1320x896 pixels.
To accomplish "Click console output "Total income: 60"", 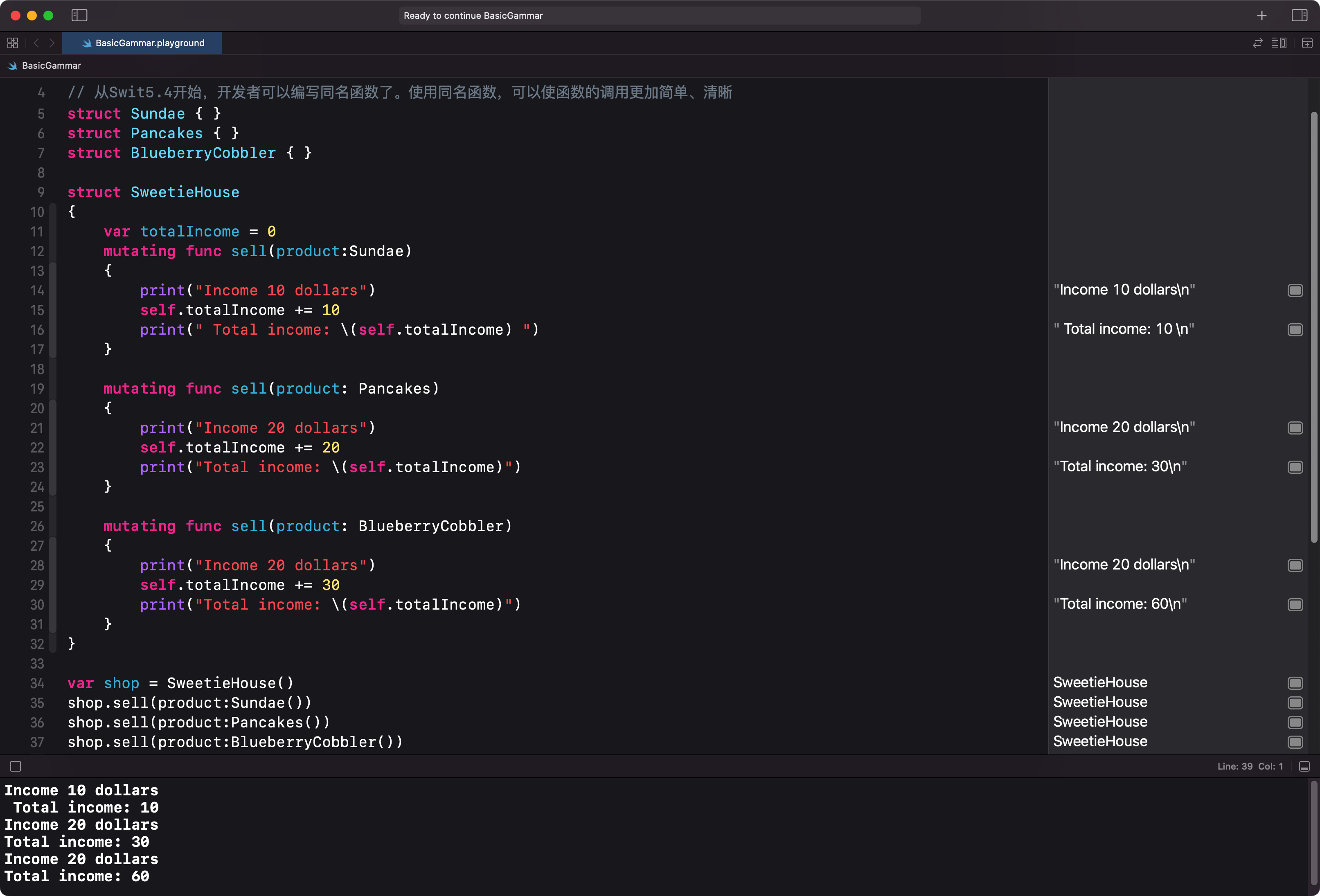I will point(77,876).
